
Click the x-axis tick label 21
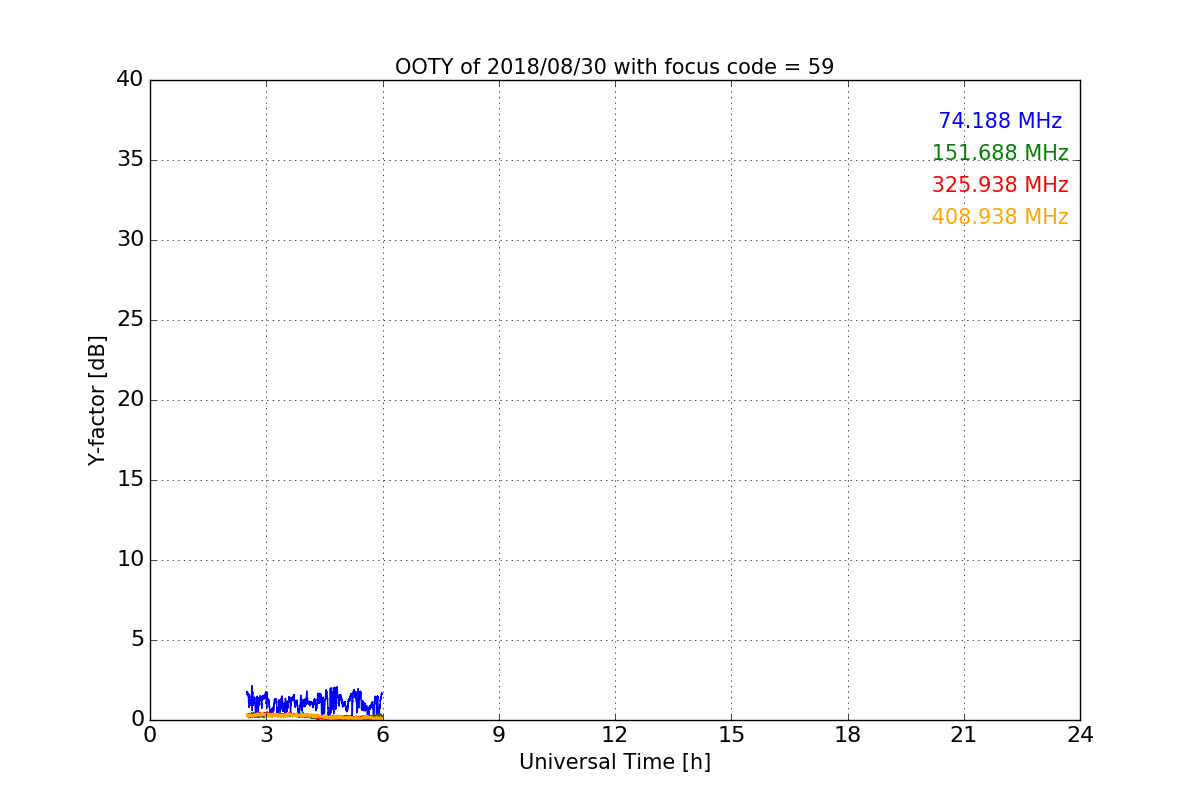(x=964, y=735)
